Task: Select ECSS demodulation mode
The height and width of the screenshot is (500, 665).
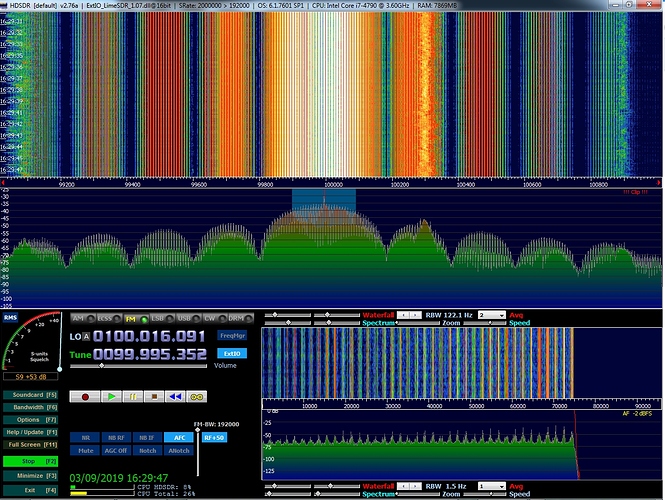Action: (x=109, y=318)
